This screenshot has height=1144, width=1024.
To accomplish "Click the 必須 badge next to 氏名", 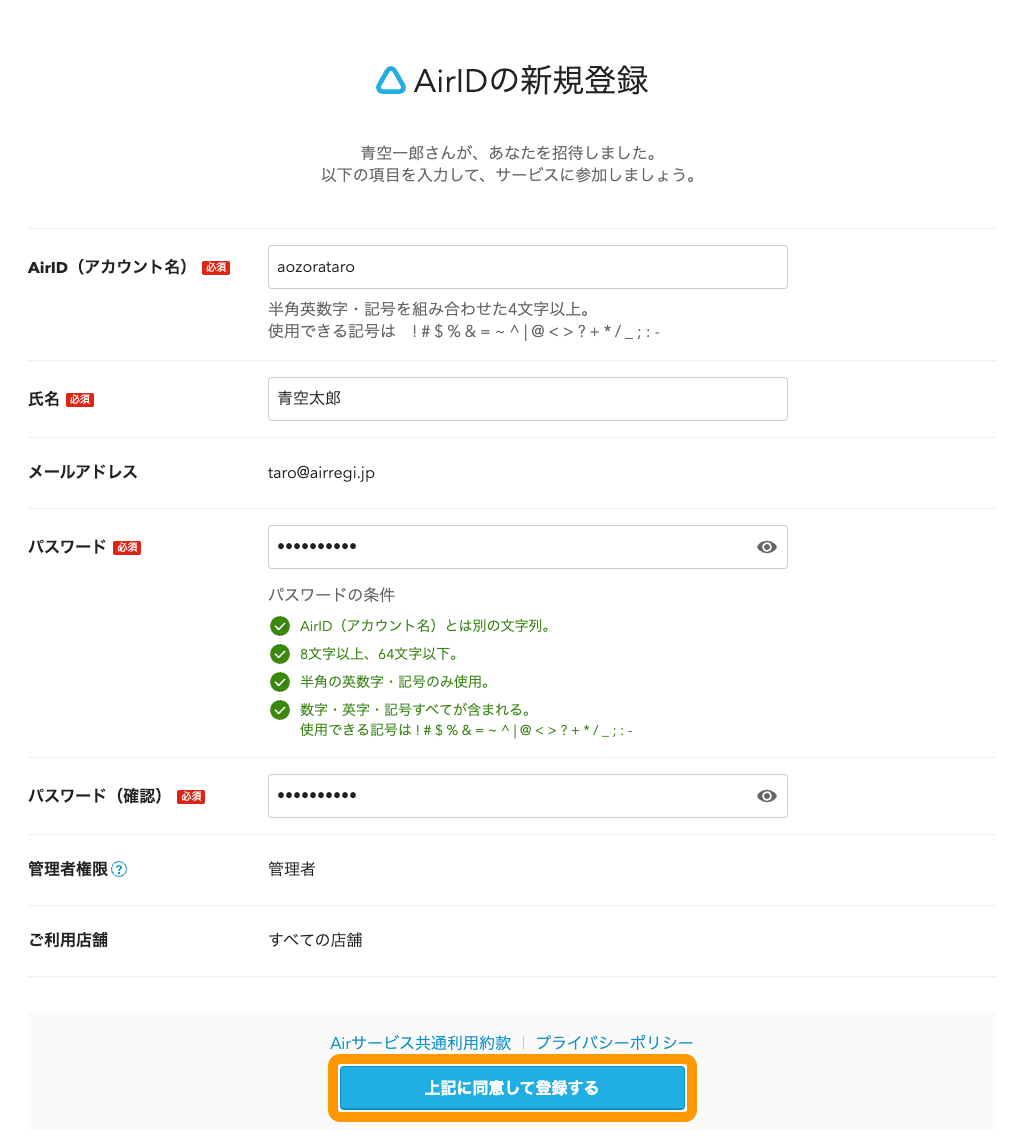I will (80, 400).
